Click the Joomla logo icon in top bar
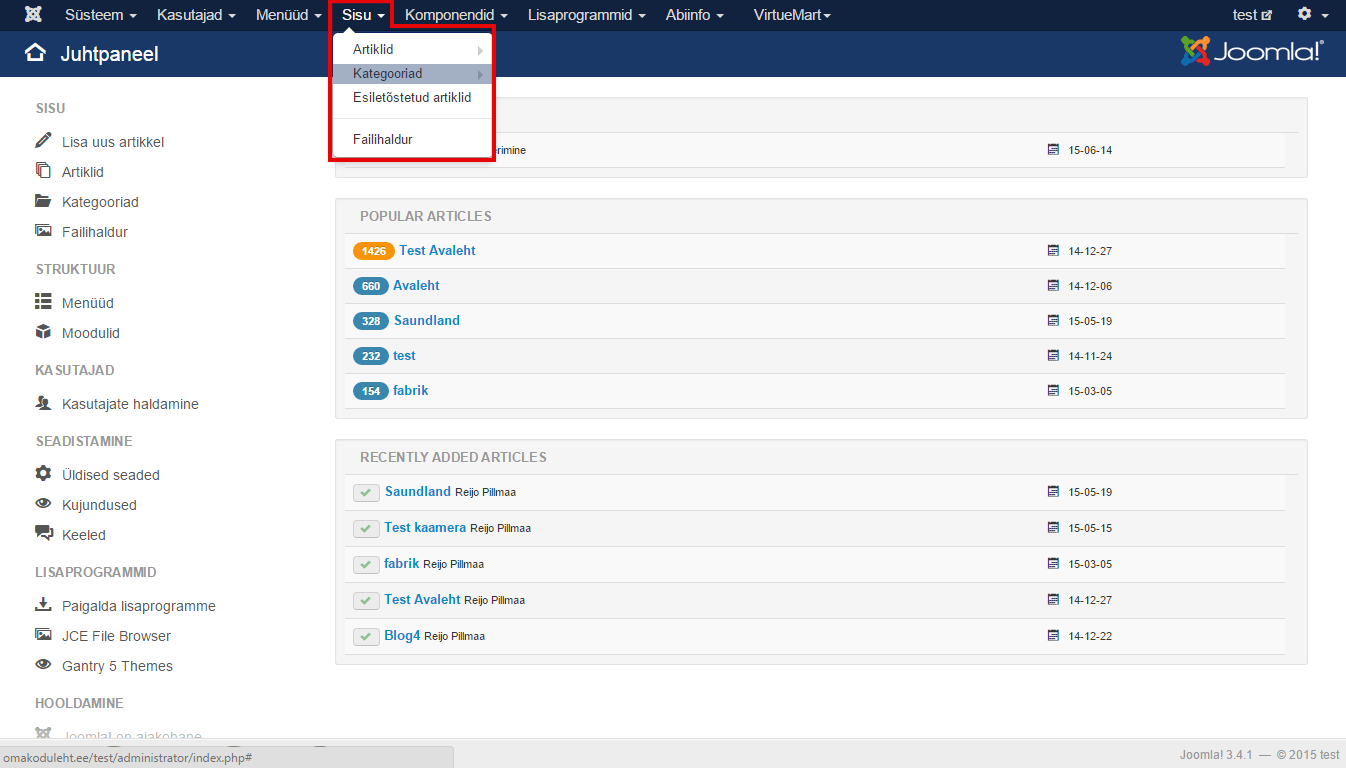The height and width of the screenshot is (768, 1346). point(32,15)
